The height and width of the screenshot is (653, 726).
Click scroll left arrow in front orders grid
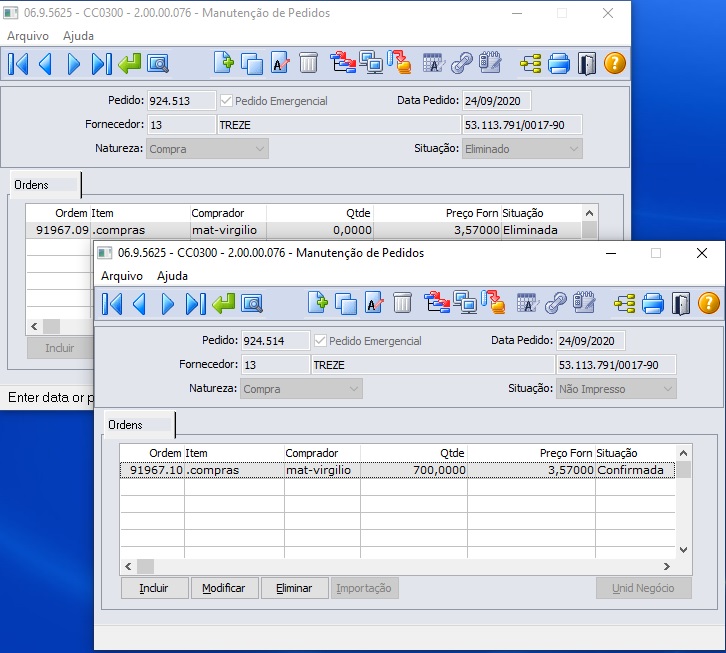128,566
